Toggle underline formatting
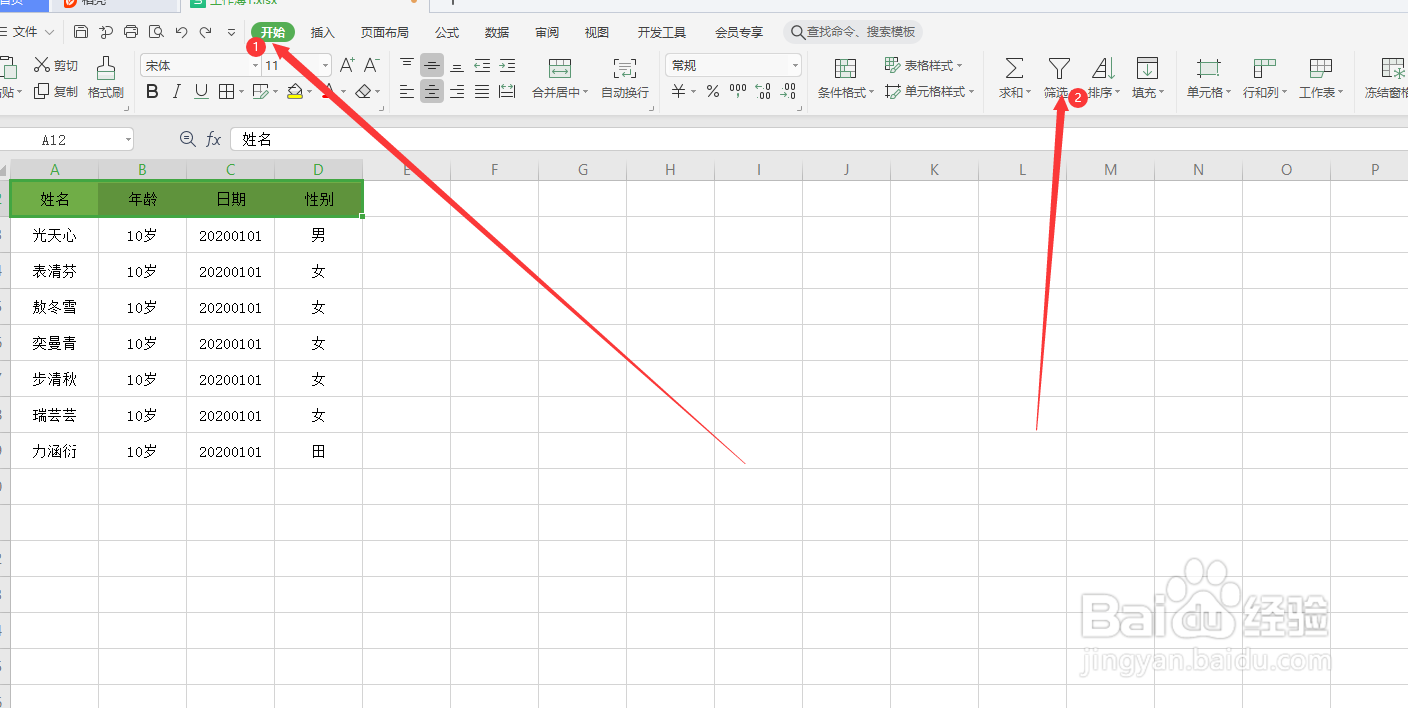The image size is (1408, 708). (201, 91)
